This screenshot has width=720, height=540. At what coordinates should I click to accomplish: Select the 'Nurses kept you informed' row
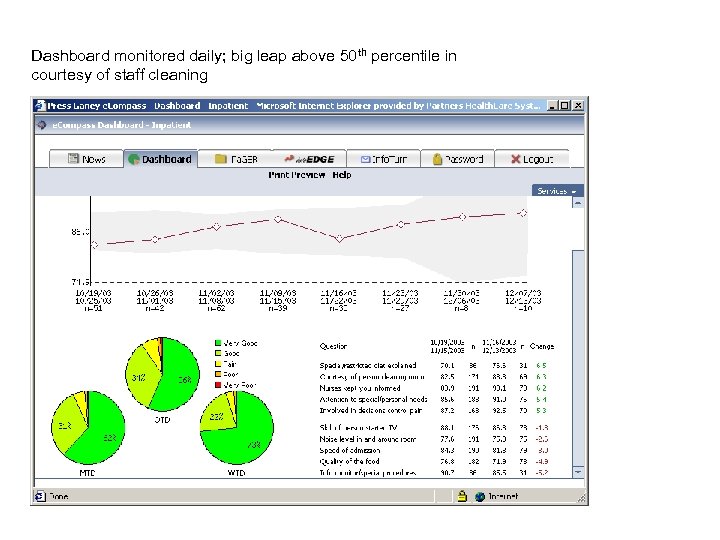pos(433,388)
